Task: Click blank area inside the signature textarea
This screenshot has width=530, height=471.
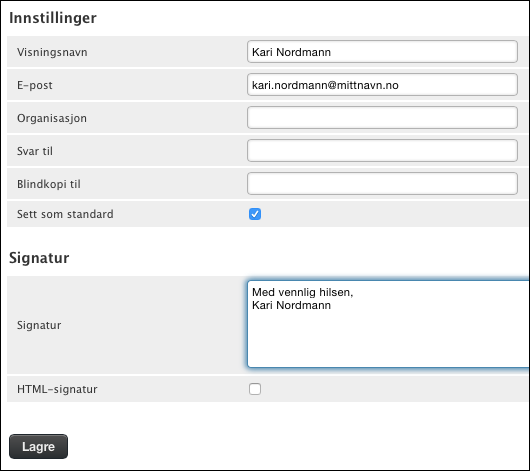Action: tap(389, 342)
